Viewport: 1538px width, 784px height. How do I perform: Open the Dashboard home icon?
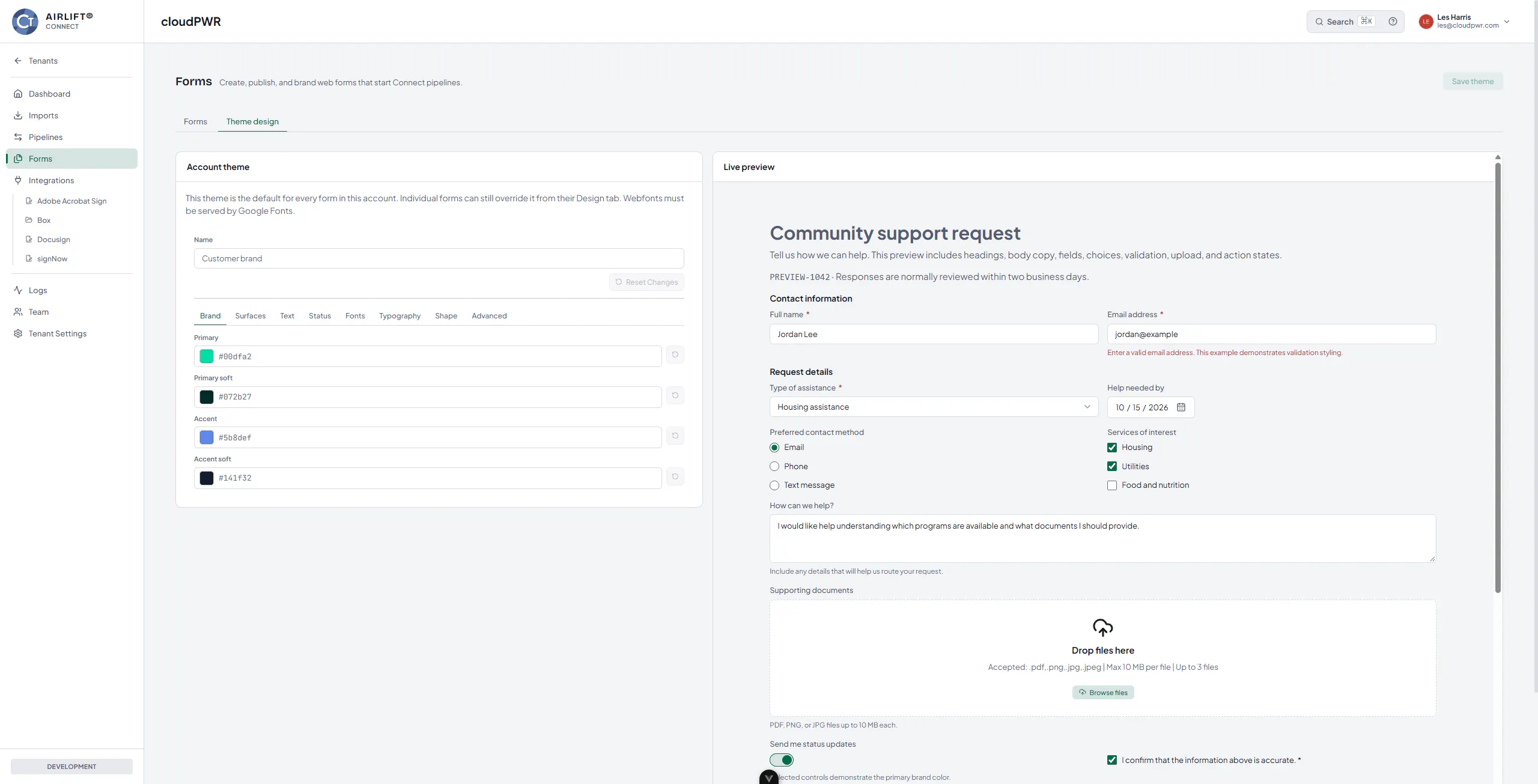18,94
